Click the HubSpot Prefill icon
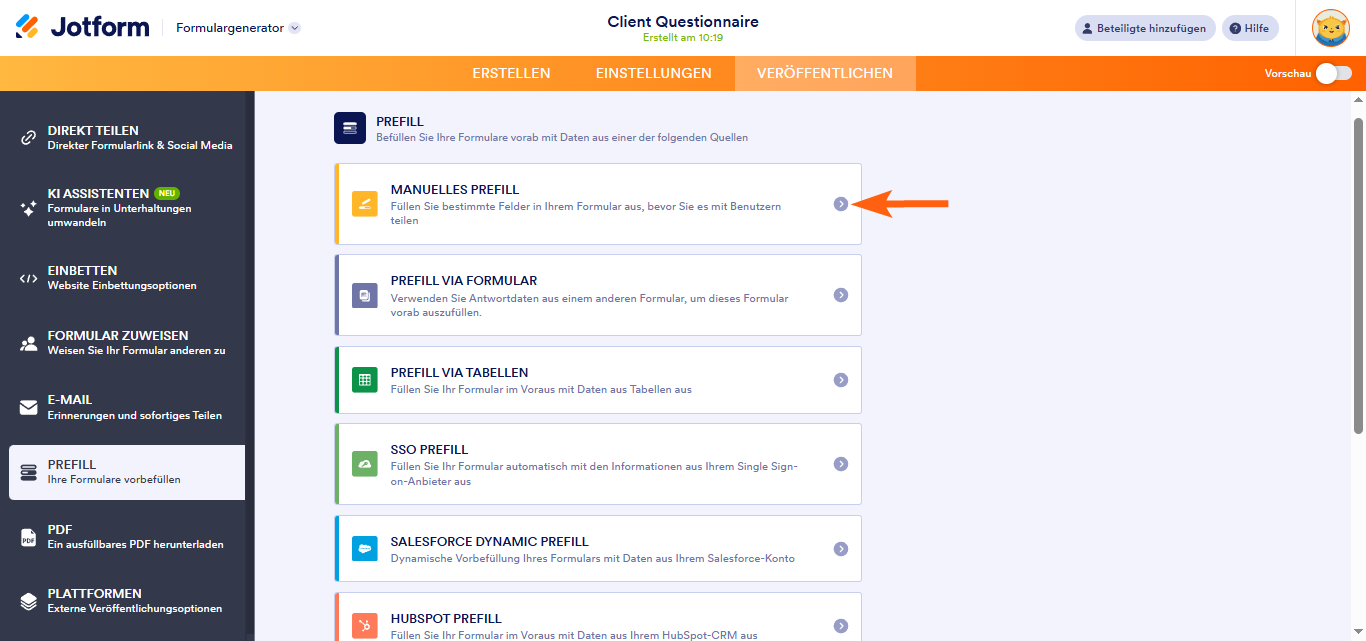 coord(365,626)
